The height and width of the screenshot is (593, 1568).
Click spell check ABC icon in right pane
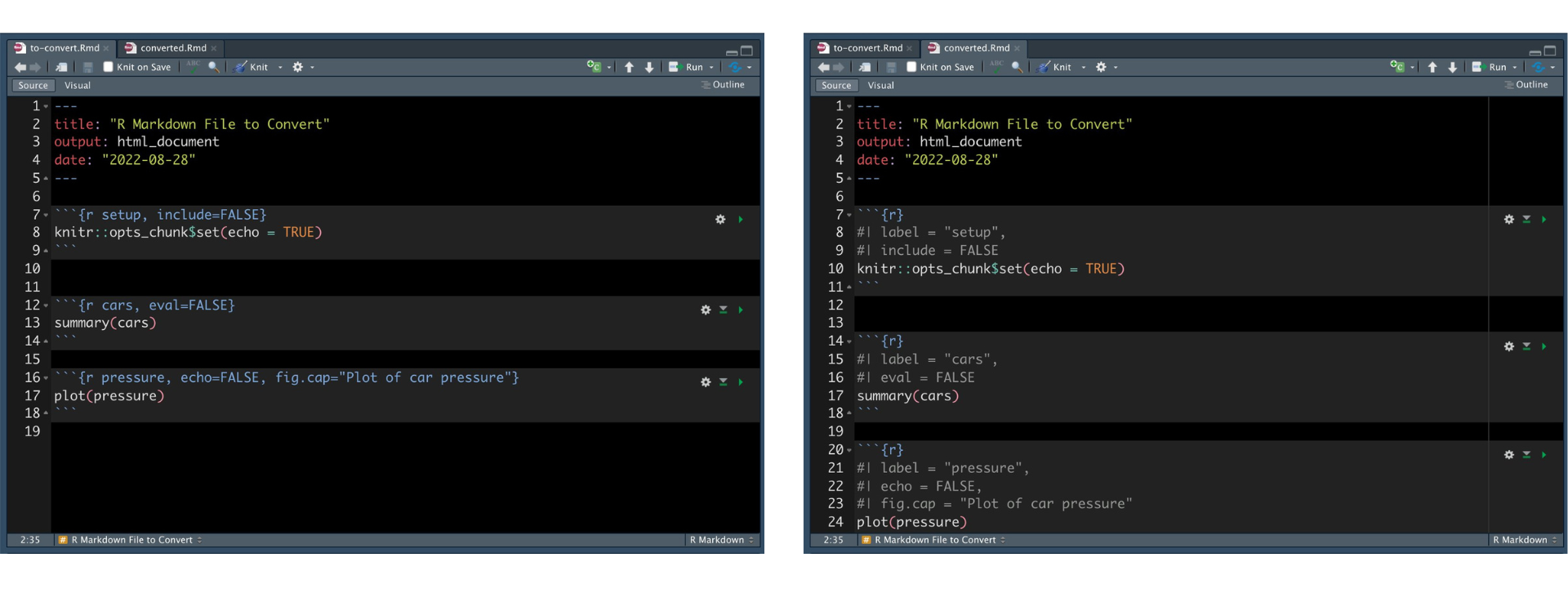point(996,66)
